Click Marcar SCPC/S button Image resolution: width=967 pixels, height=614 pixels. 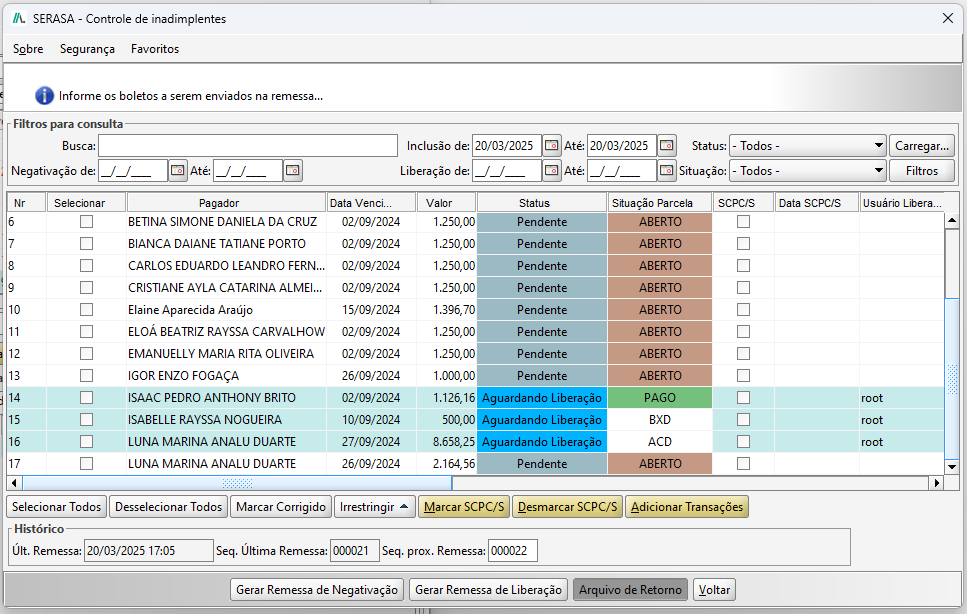(464, 507)
